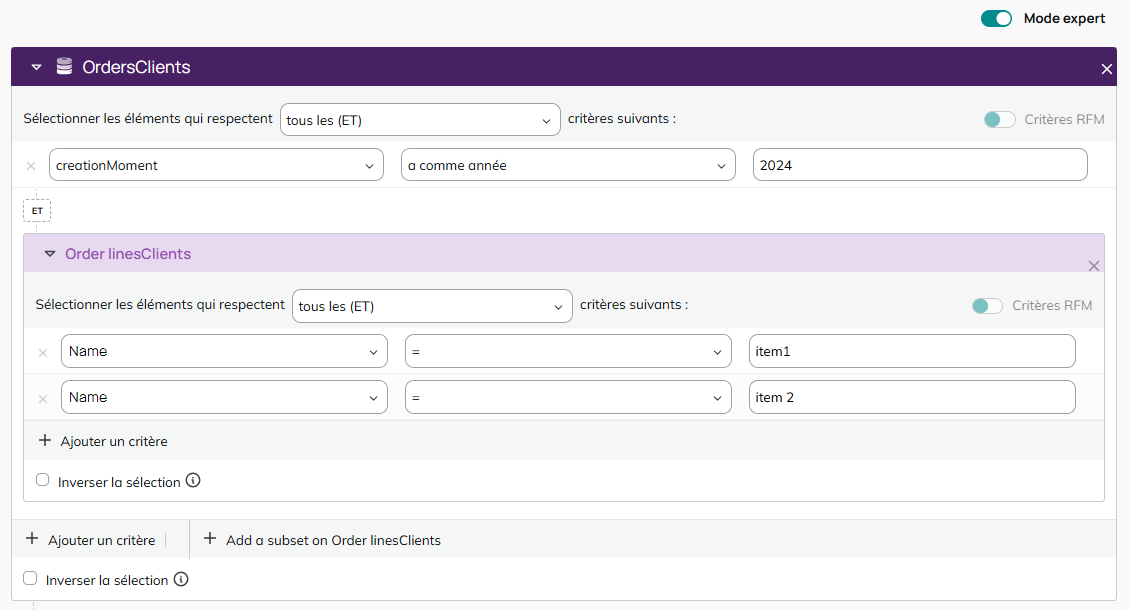Viewport: 1129px width, 610px height.
Task: Show info for Order linesClients Inverser la sélection
Action: 193,480
